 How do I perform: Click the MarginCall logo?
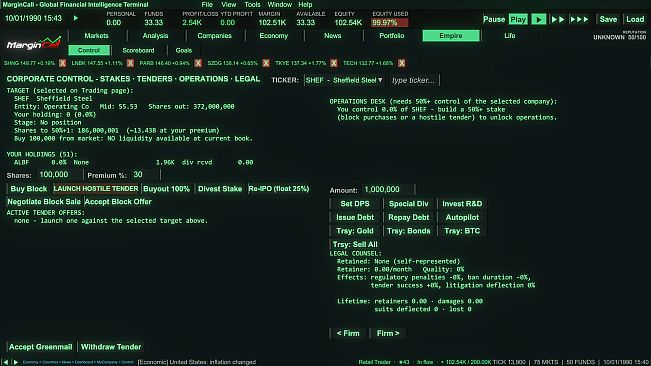coord(34,44)
